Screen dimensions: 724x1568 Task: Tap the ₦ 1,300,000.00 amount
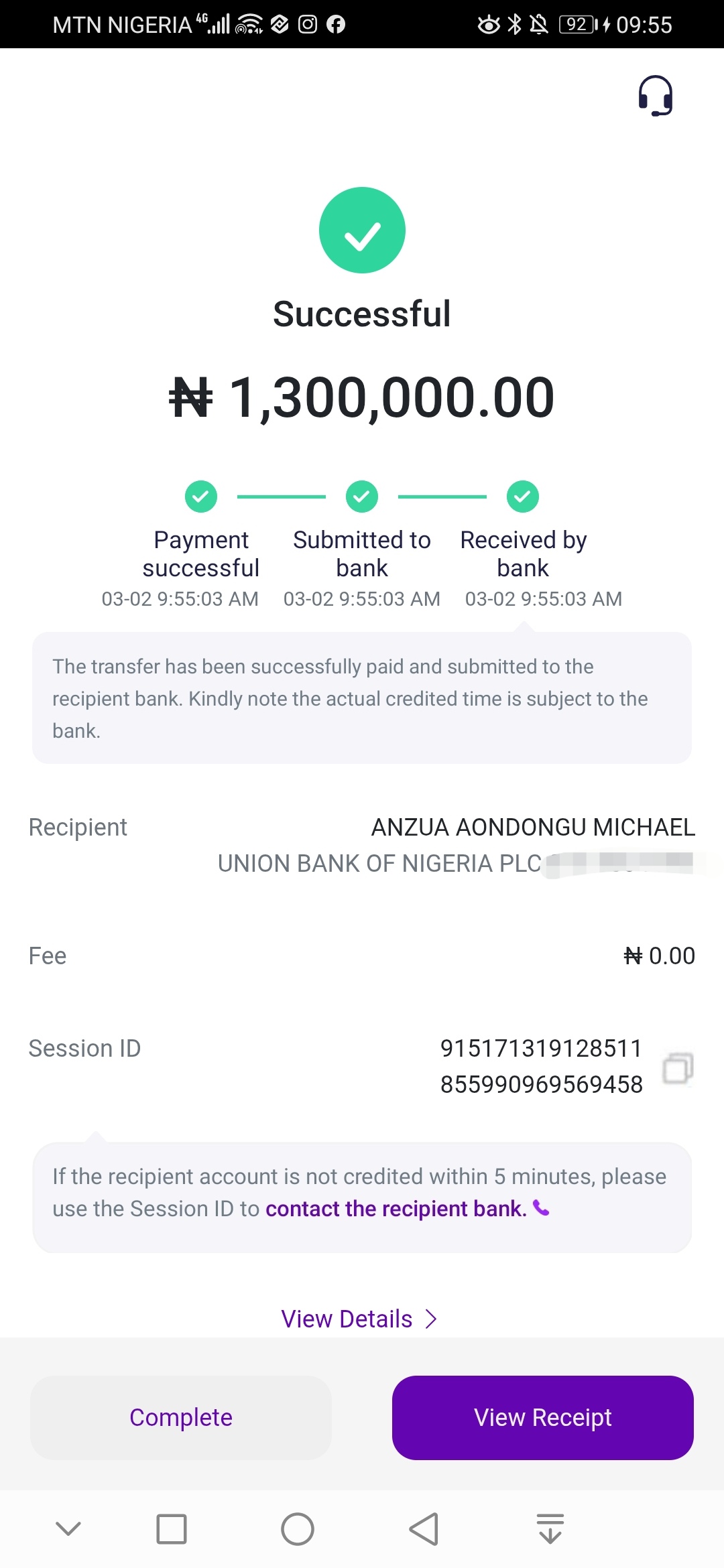click(362, 397)
